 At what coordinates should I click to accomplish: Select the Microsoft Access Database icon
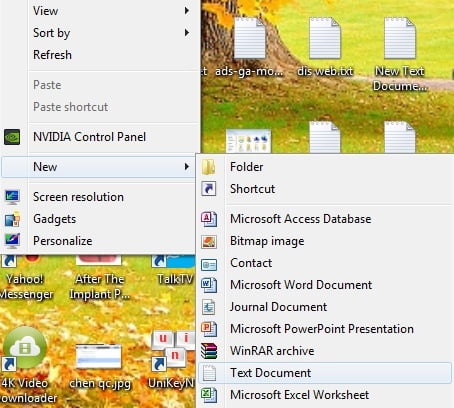209,219
